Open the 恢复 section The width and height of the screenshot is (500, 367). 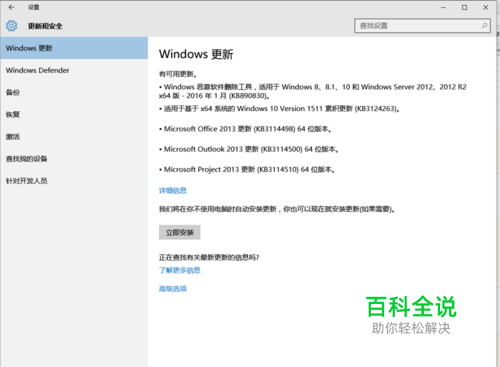point(74,114)
